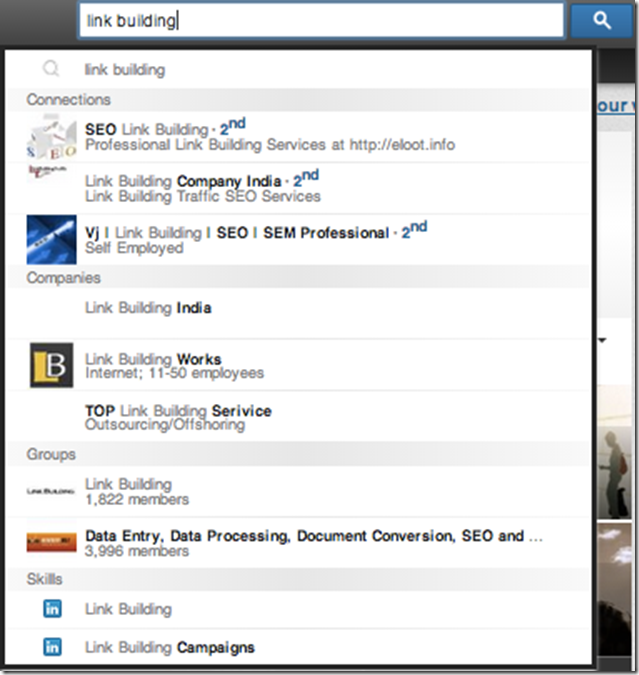Open Link Building group with 1,822 members

298,492
